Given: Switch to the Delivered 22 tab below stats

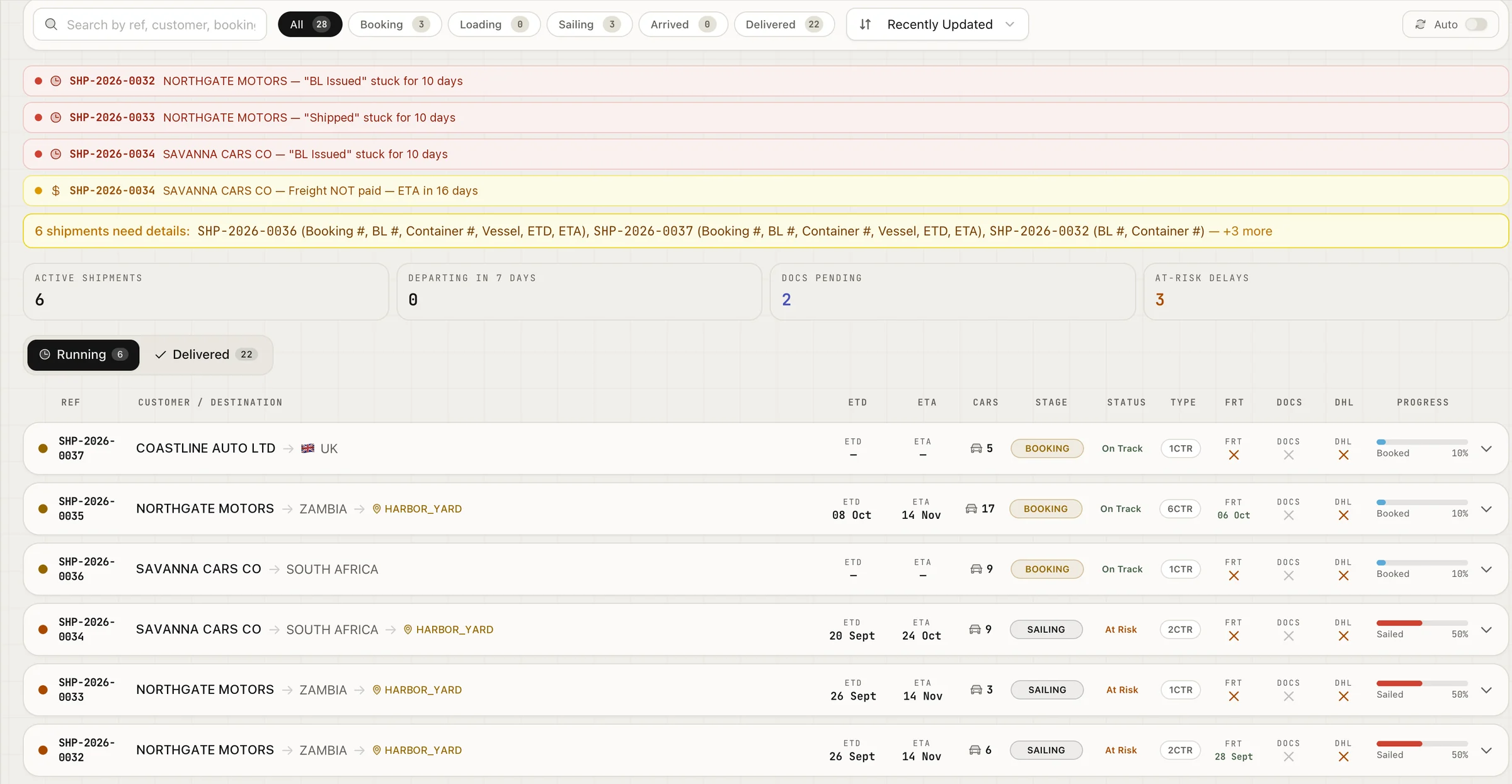Looking at the screenshot, I should point(206,355).
